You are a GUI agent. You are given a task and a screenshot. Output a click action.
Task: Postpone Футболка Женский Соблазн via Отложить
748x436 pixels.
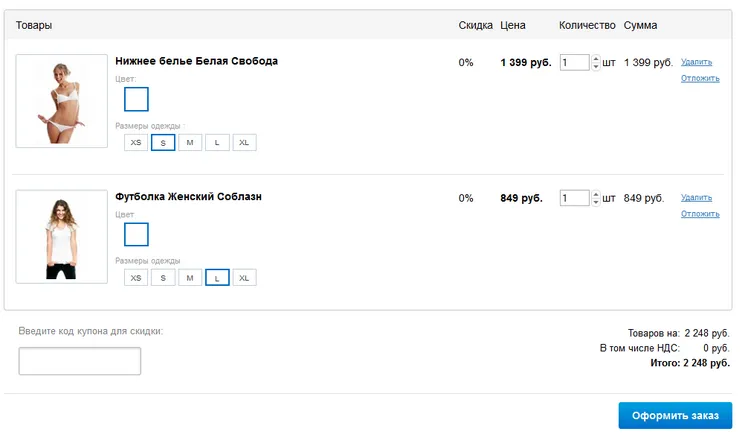coord(700,214)
